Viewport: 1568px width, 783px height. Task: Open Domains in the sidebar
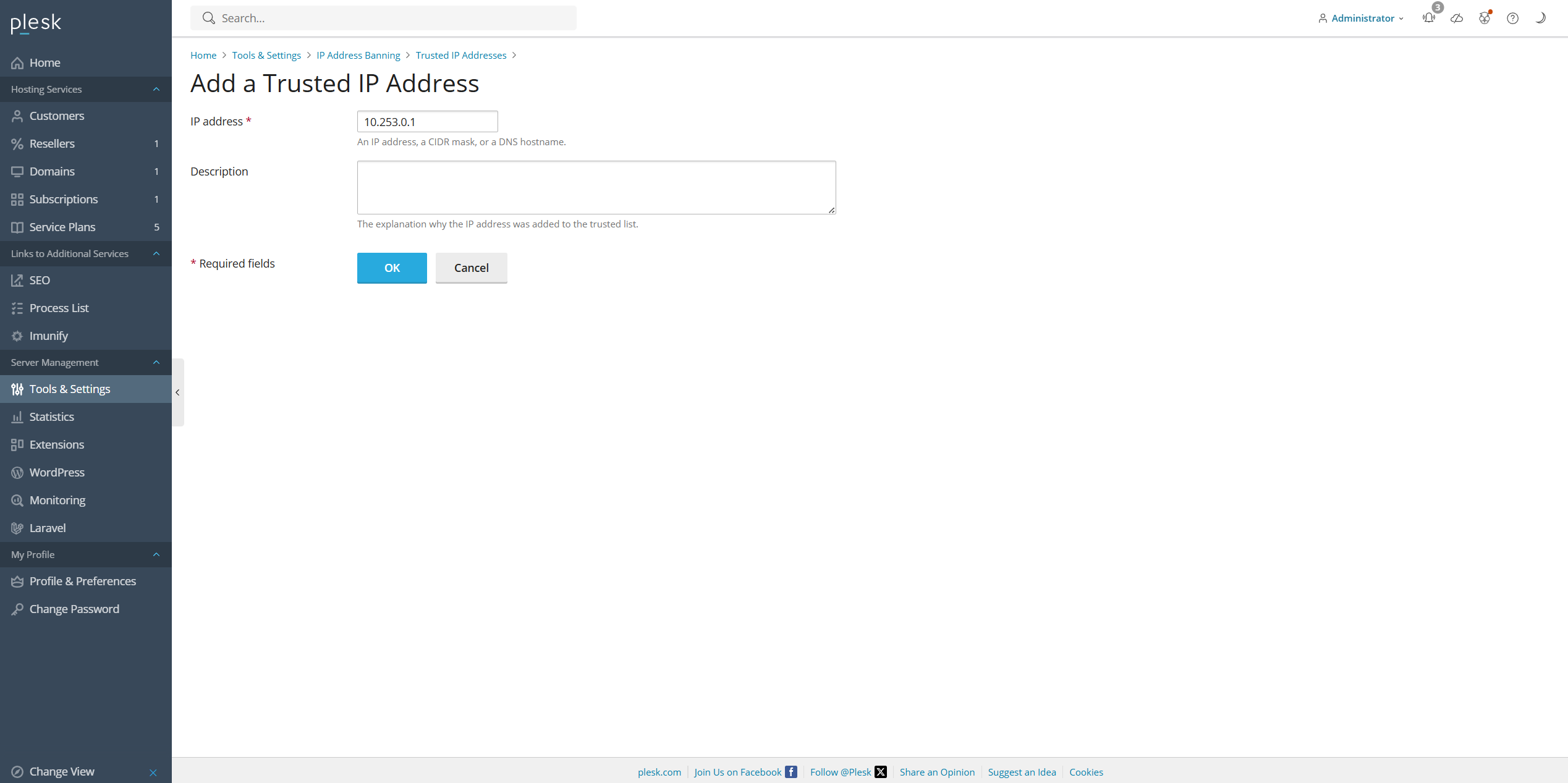click(x=86, y=172)
